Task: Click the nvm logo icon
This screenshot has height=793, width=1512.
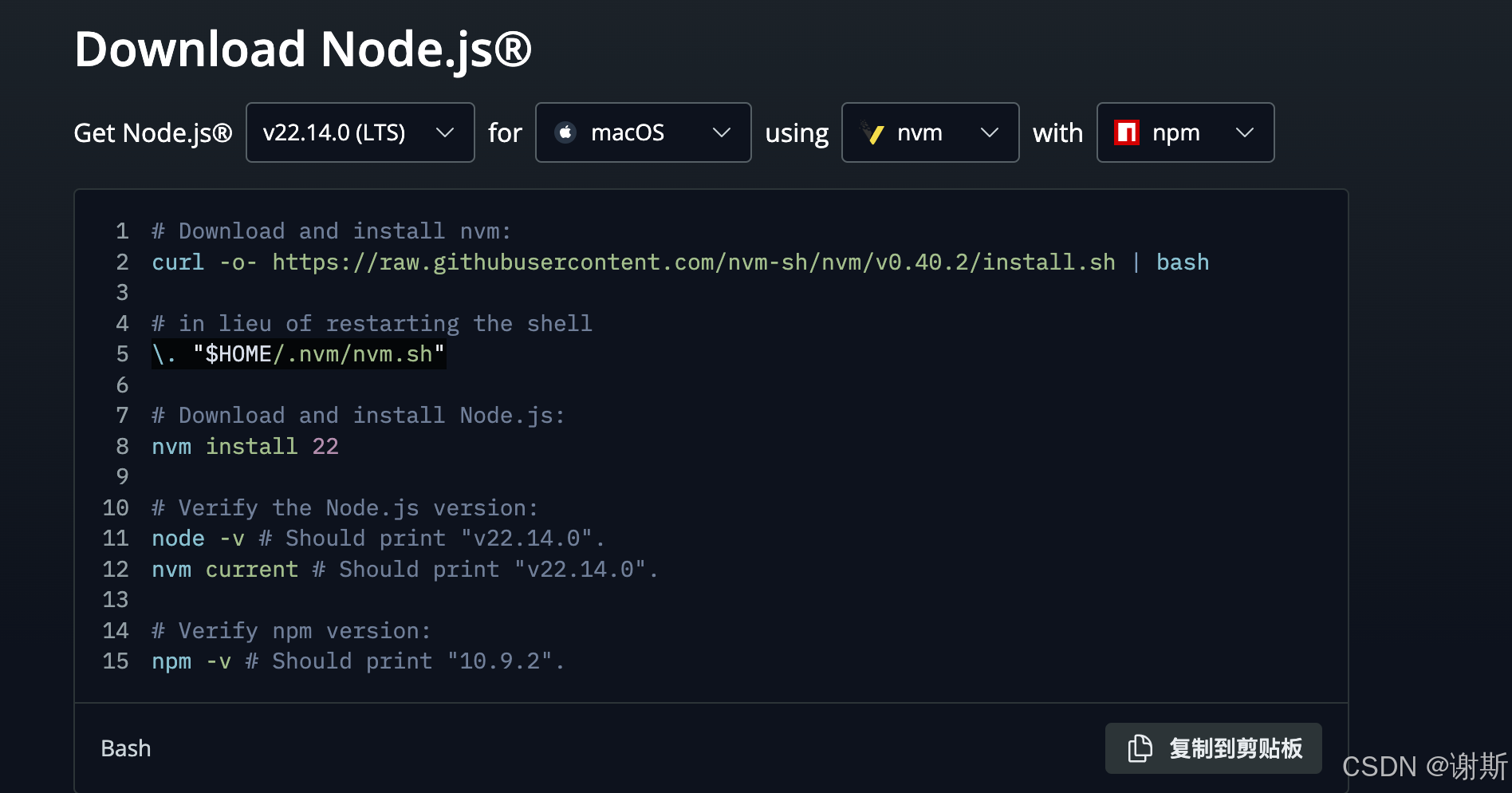Action: (x=872, y=132)
